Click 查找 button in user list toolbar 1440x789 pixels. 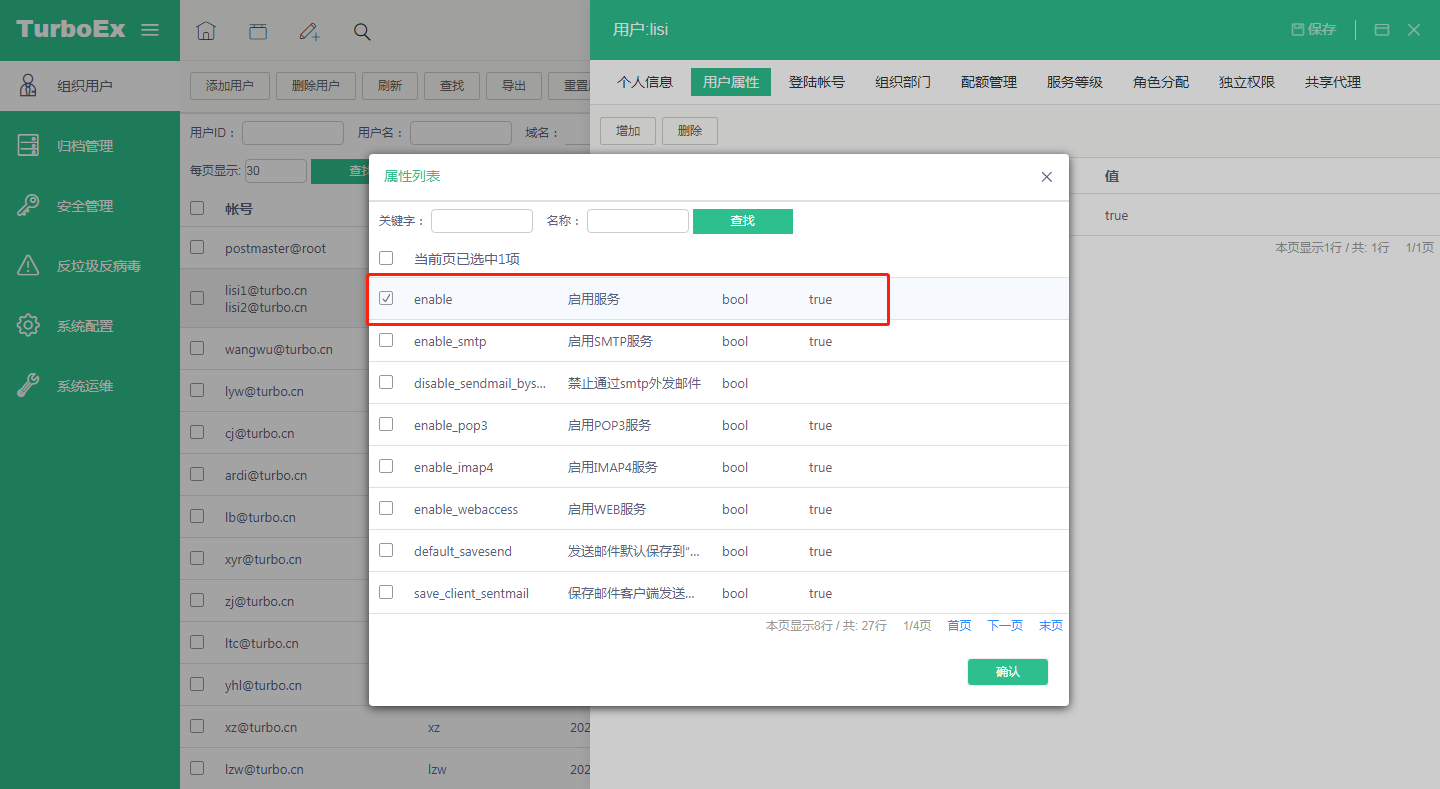[452, 86]
